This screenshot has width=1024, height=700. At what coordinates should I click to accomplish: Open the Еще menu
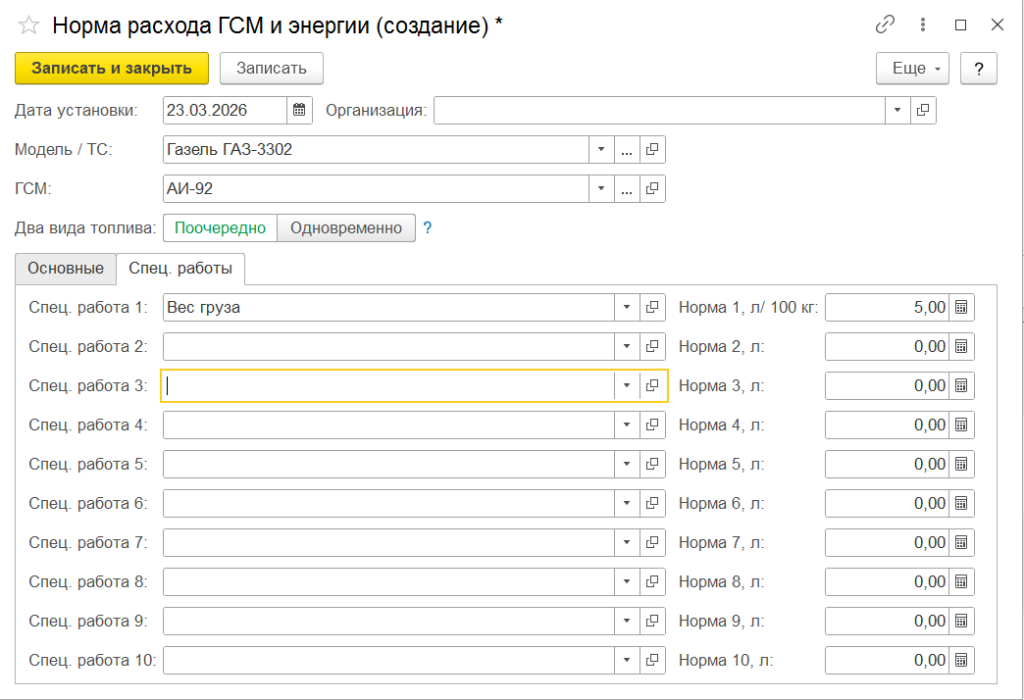point(912,68)
